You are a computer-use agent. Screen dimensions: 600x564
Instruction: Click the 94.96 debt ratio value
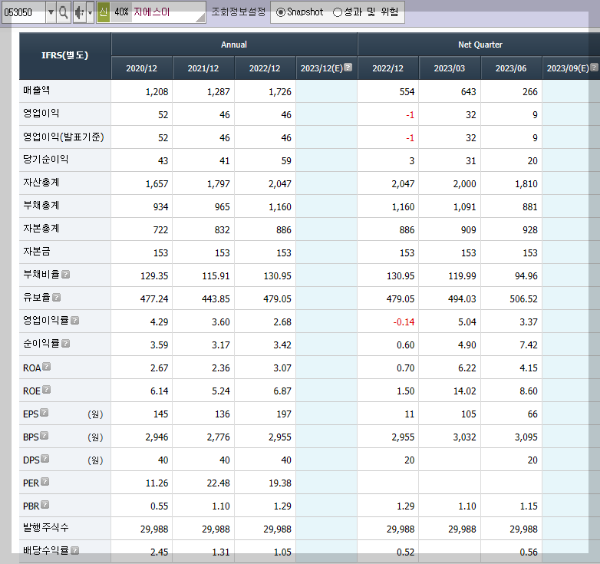tap(526, 276)
